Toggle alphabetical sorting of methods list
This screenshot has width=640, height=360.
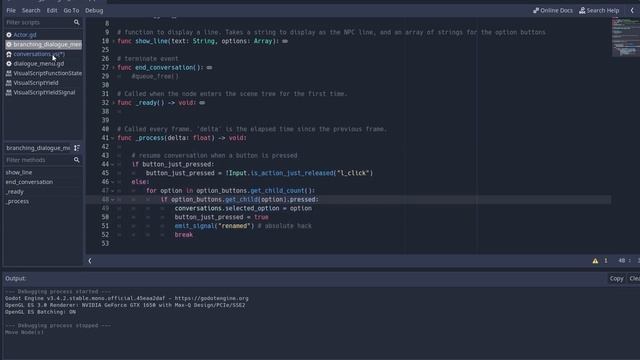pyautogui.click(x=77, y=148)
